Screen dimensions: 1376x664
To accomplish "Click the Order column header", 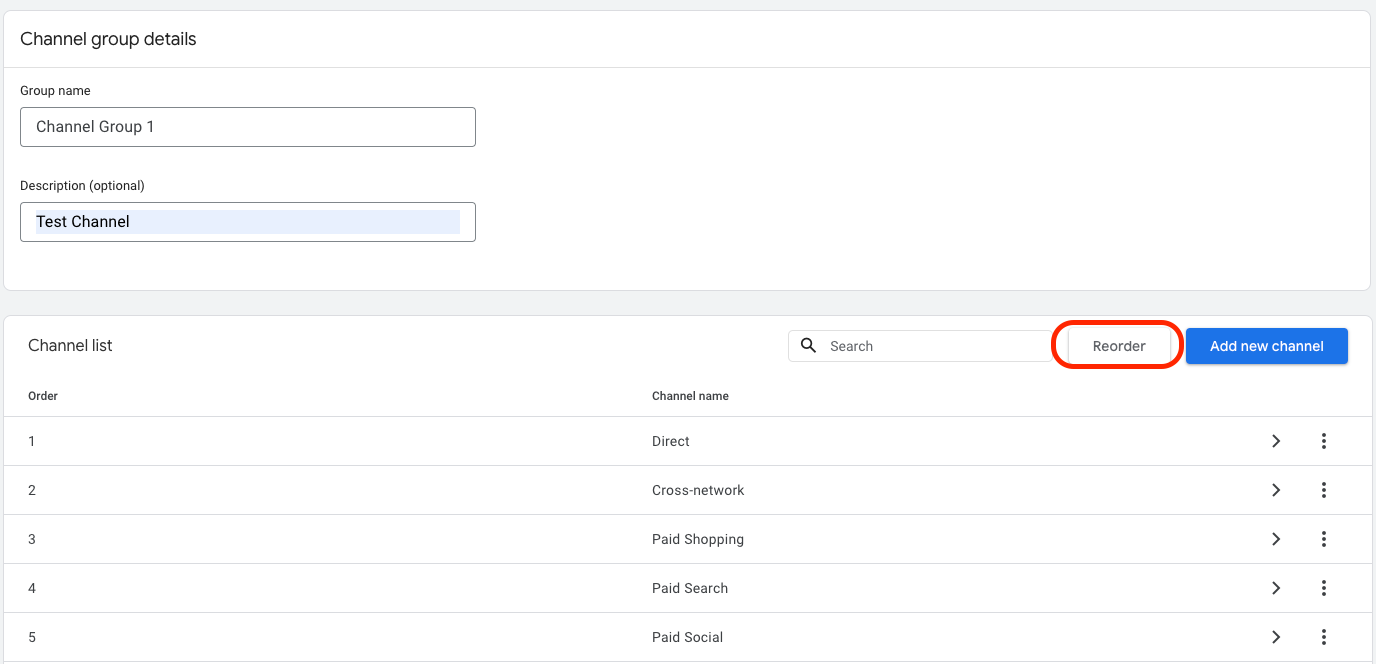I will click(43, 396).
